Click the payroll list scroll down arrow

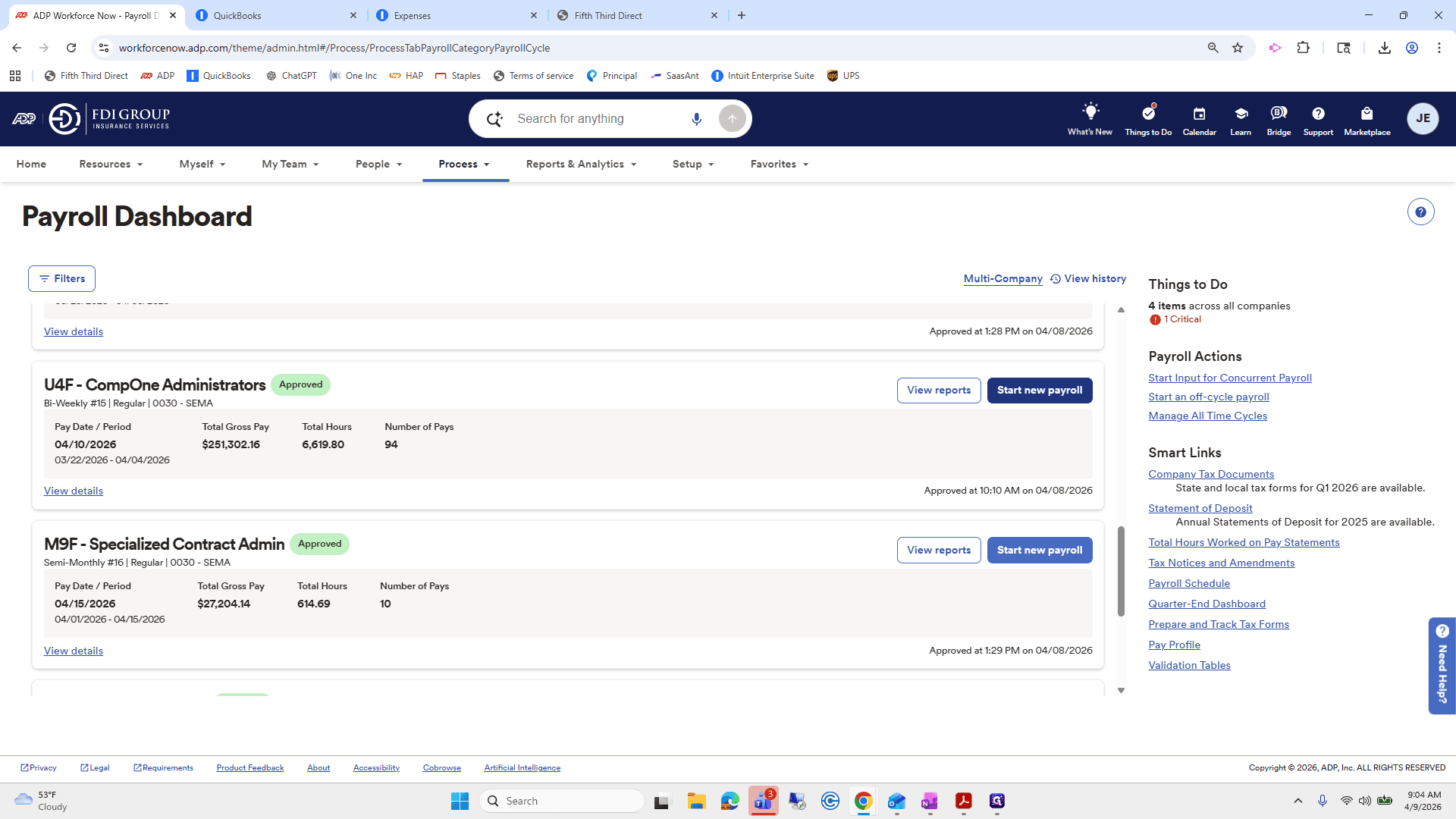click(1121, 690)
